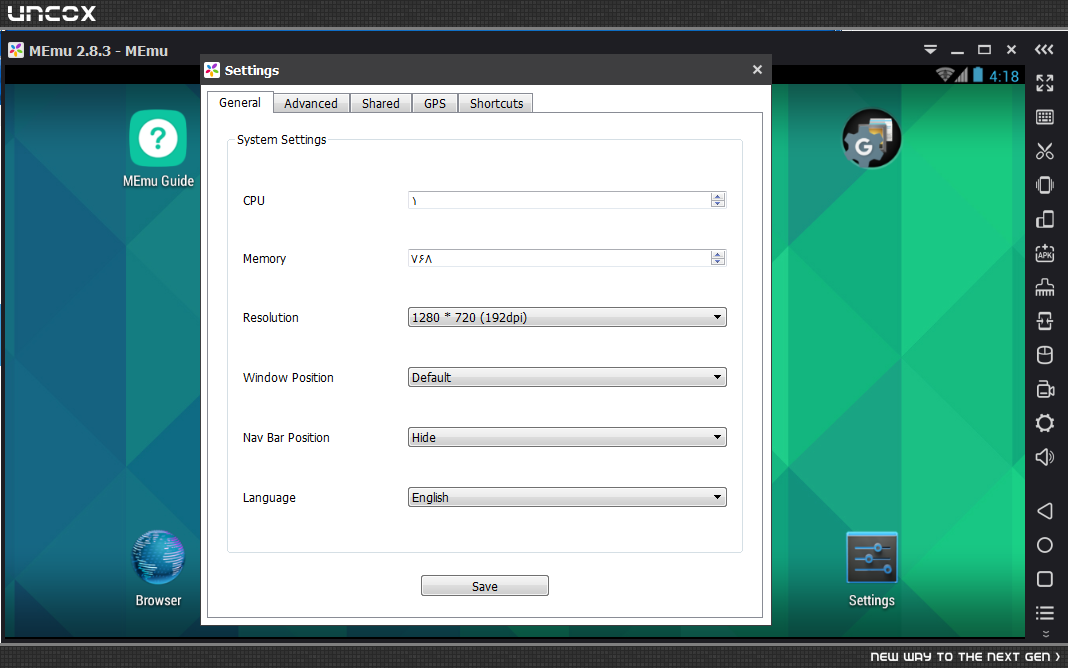
Task: Switch to the Shared tab
Action: click(381, 104)
